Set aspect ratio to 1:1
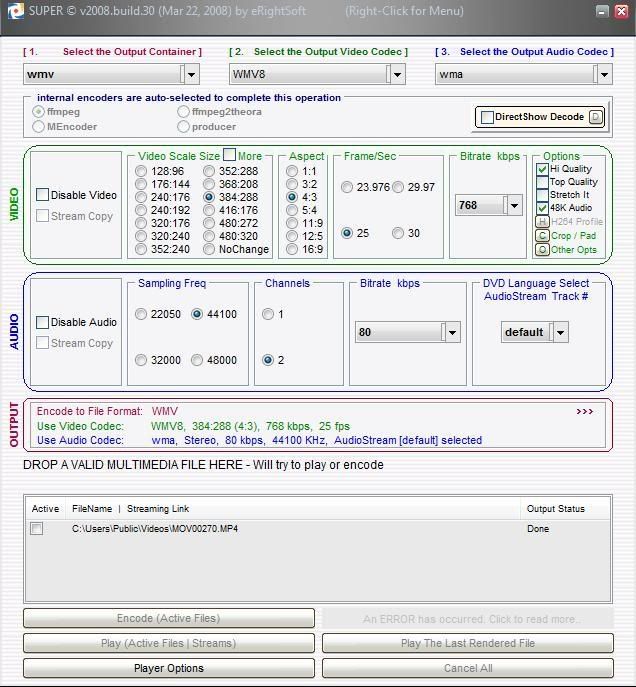This screenshot has height=687, width=636. [292, 171]
